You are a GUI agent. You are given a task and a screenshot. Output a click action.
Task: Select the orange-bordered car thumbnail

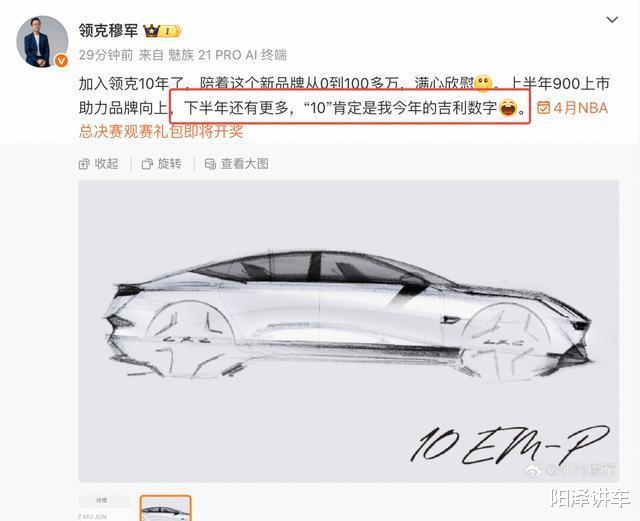[x=165, y=508]
